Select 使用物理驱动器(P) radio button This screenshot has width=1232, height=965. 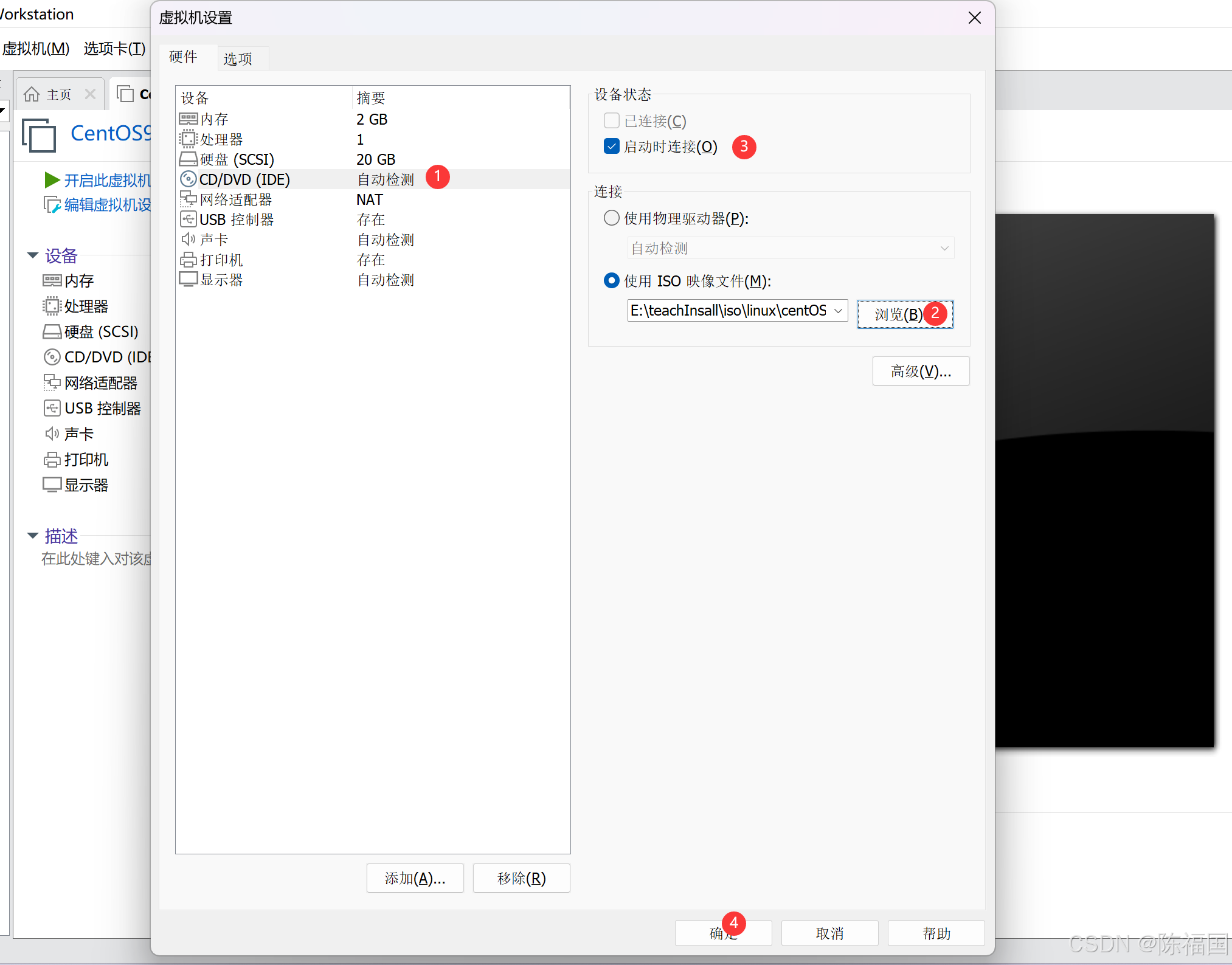[x=612, y=218]
